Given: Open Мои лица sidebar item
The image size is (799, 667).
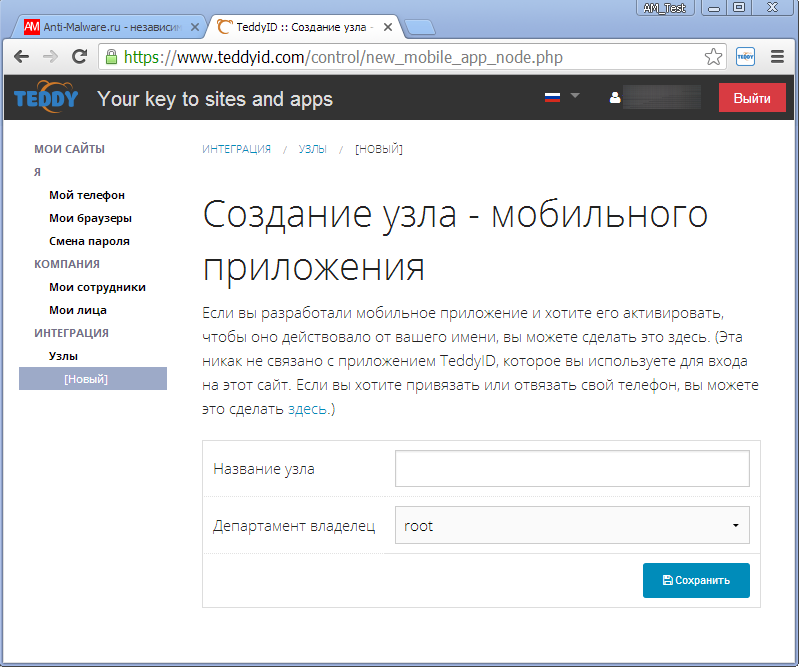Looking at the screenshot, I should pyautogui.click(x=78, y=310).
